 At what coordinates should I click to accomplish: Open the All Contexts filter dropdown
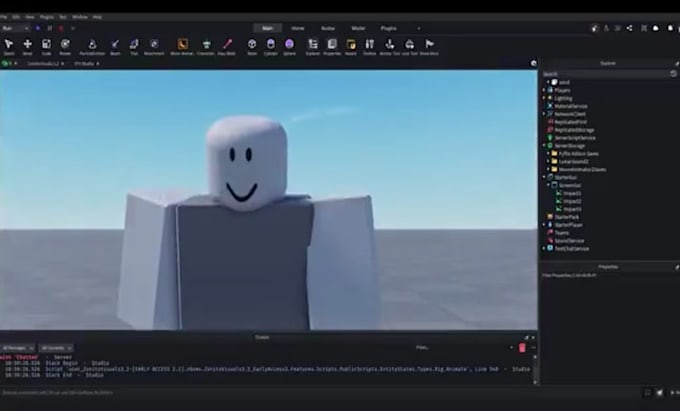tap(56, 348)
